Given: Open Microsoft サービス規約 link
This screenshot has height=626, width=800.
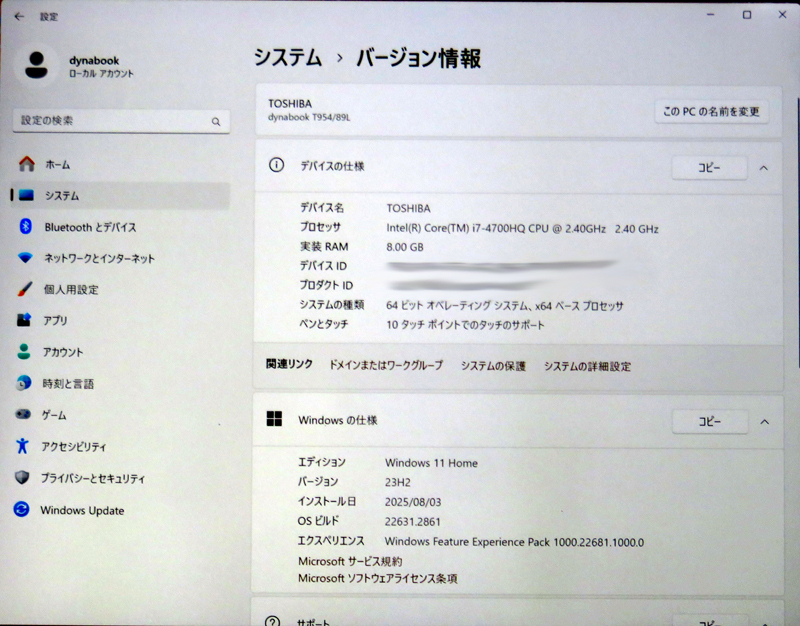Looking at the screenshot, I should [x=350, y=561].
